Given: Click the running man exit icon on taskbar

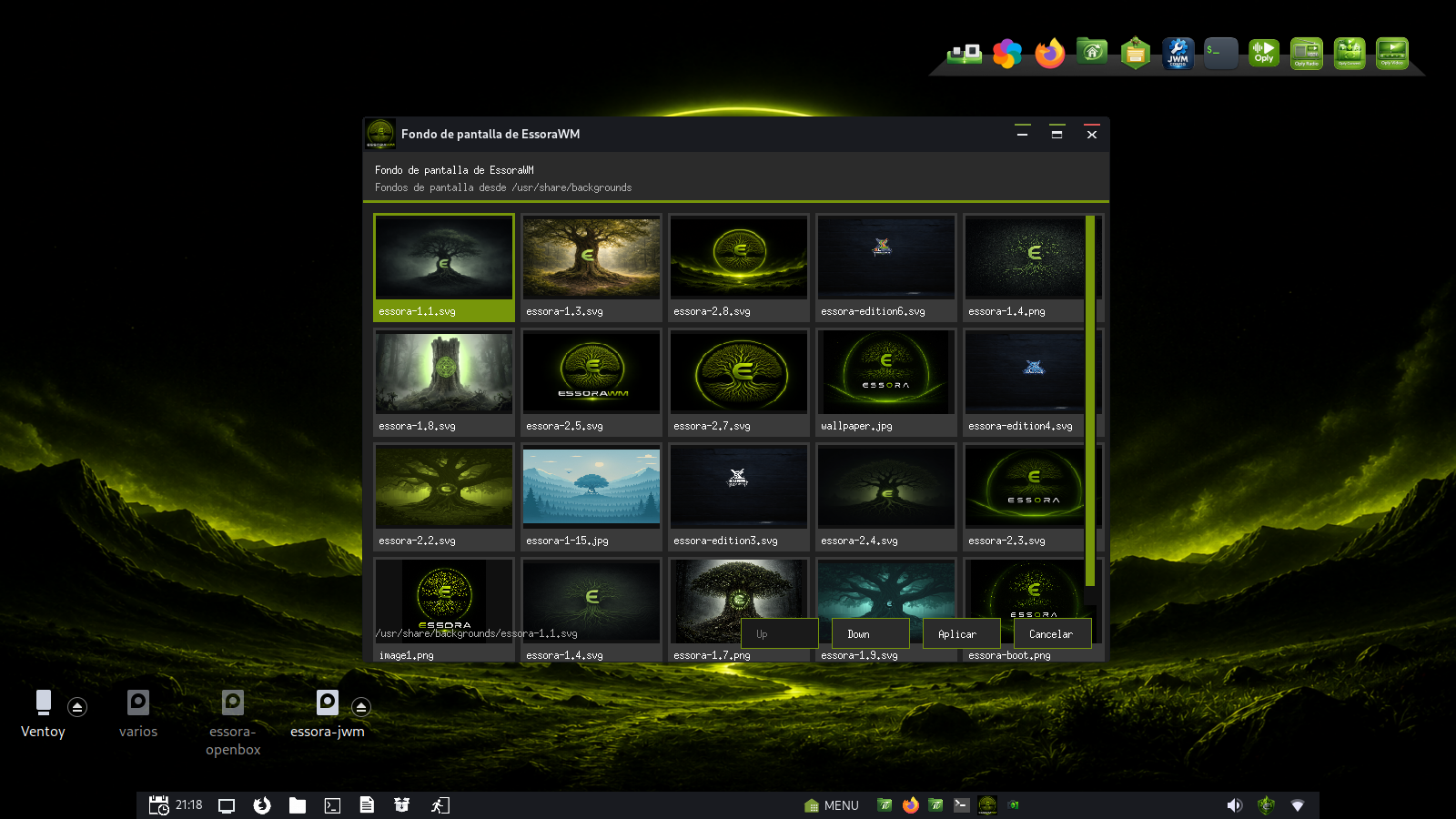Looking at the screenshot, I should click(x=440, y=805).
